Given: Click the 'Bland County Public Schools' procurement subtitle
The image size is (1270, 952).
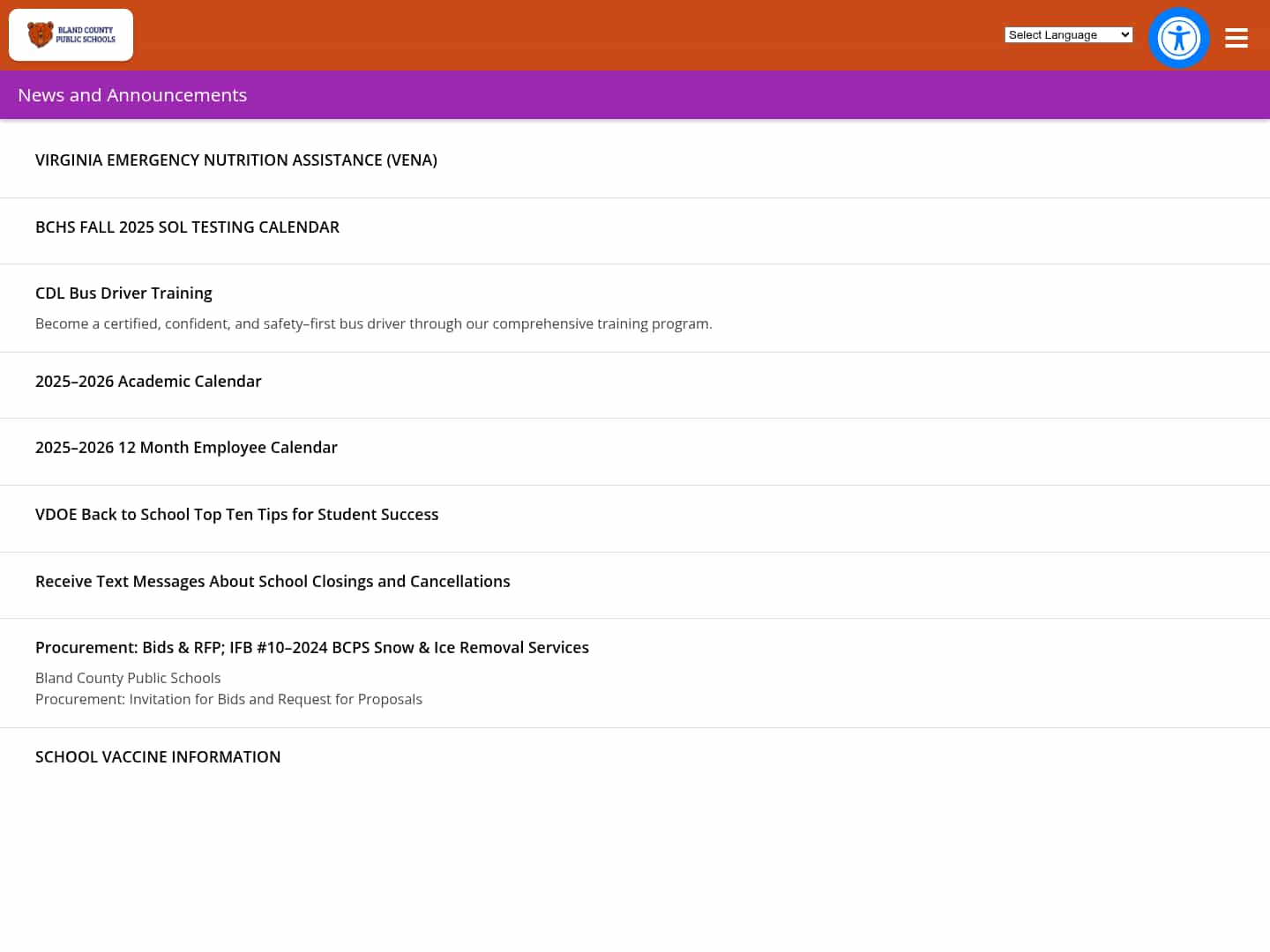Looking at the screenshot, I should click(128, 679).
